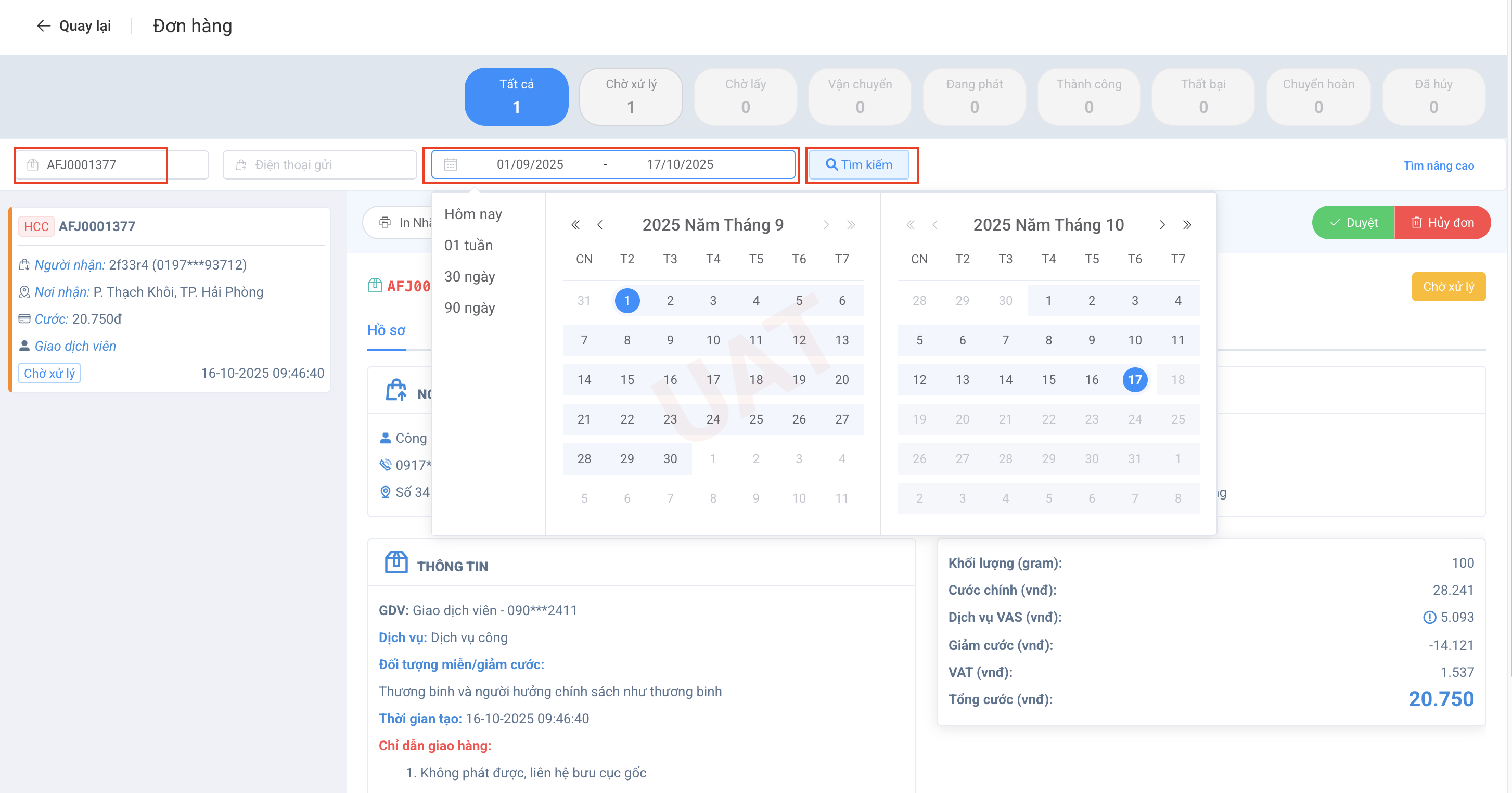Choose the 30 ngày quick range

click(469, 276)
